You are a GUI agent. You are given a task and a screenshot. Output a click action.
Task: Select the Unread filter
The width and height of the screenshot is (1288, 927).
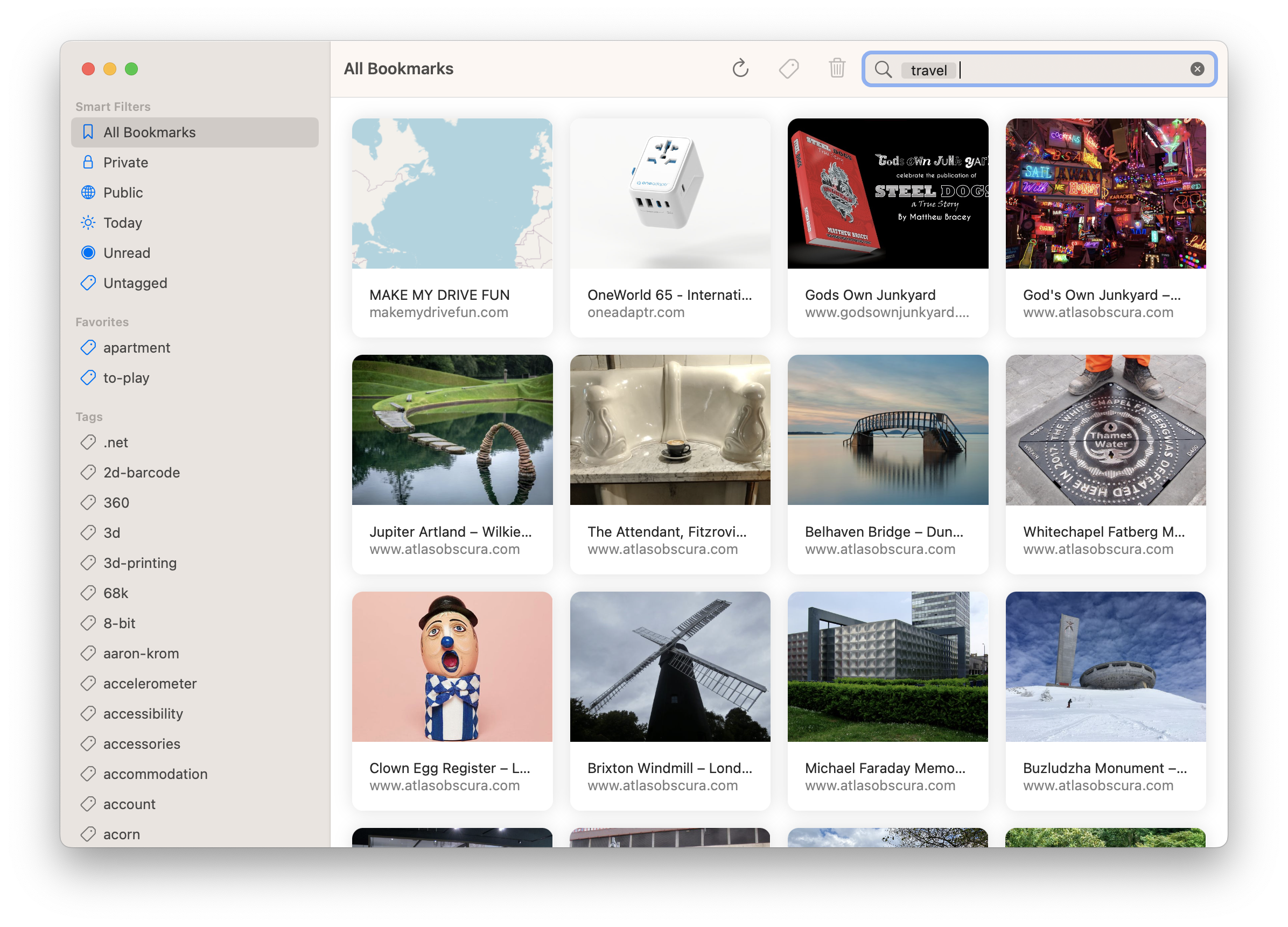click(126, 252)
